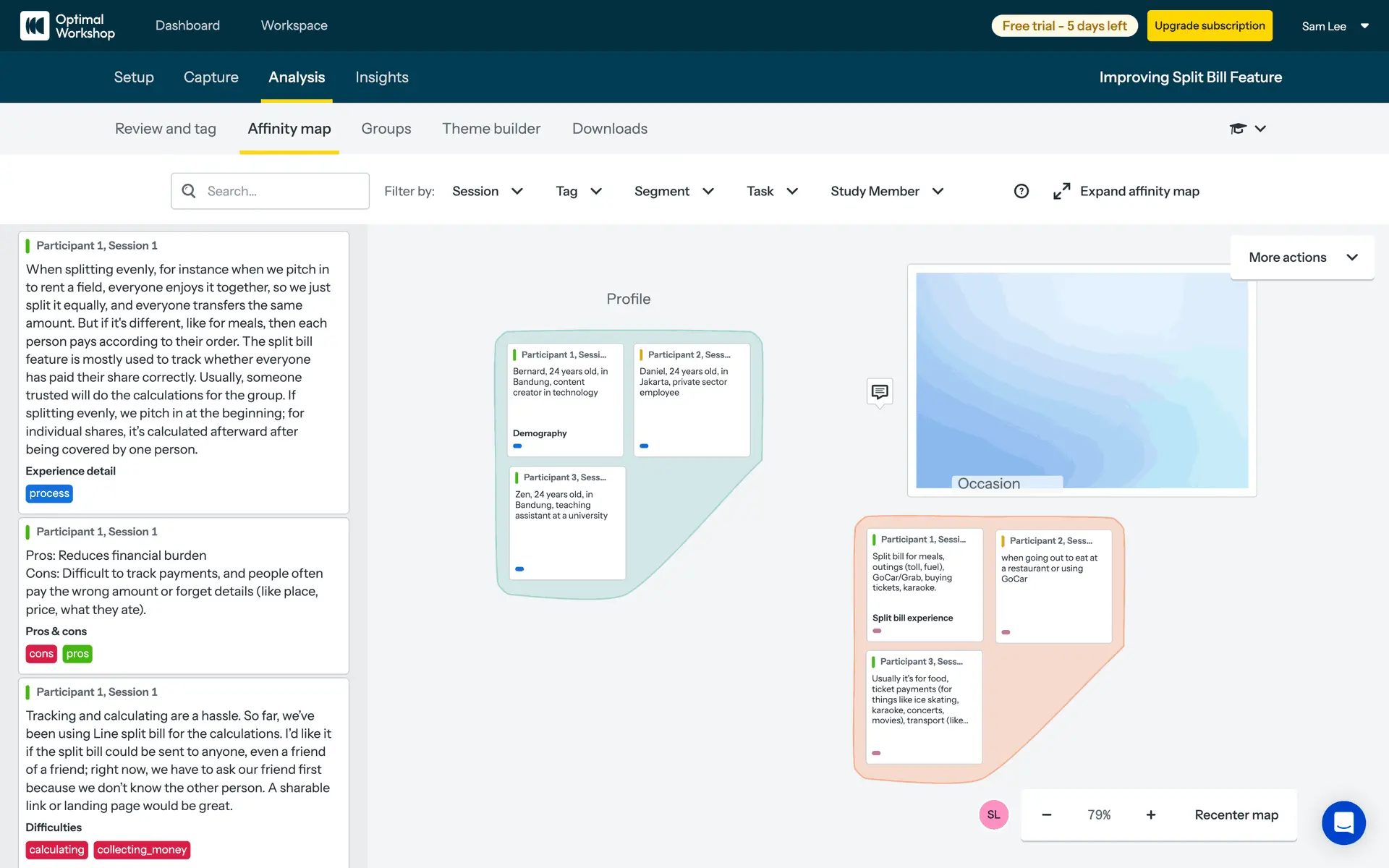Click Recenter map button

1236,814
